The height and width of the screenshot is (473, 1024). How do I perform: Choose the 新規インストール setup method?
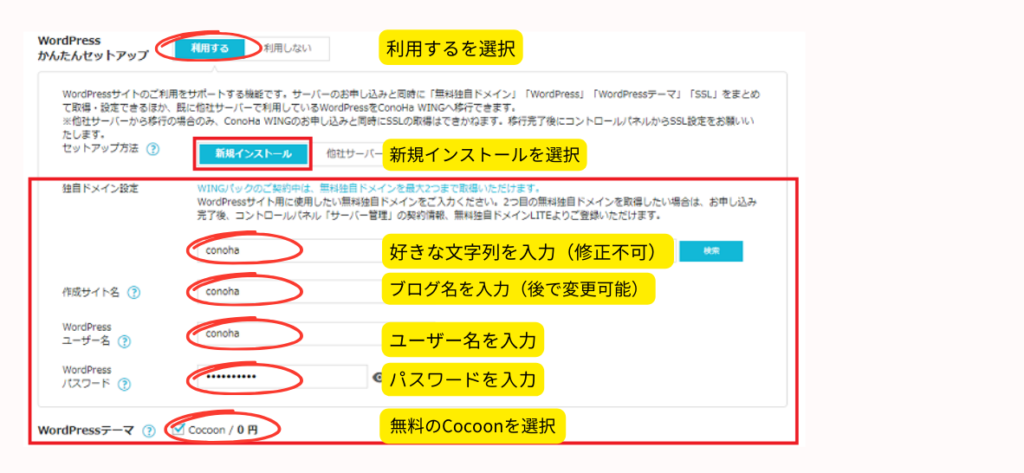(253, 154)
